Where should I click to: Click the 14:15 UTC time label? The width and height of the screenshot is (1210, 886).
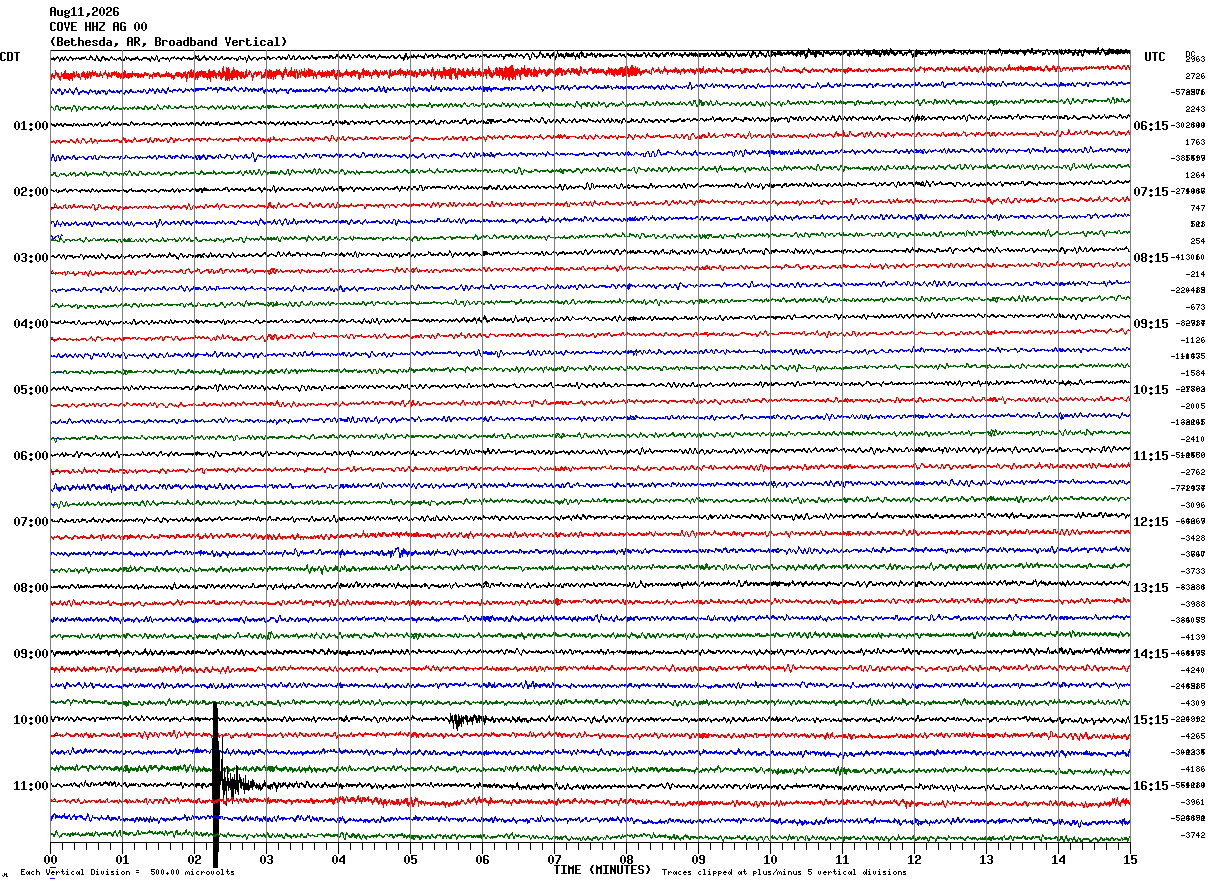tap(1152, 654)
